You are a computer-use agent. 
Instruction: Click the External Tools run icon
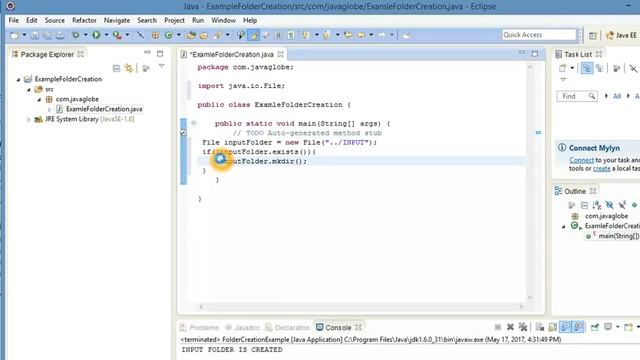117,36
